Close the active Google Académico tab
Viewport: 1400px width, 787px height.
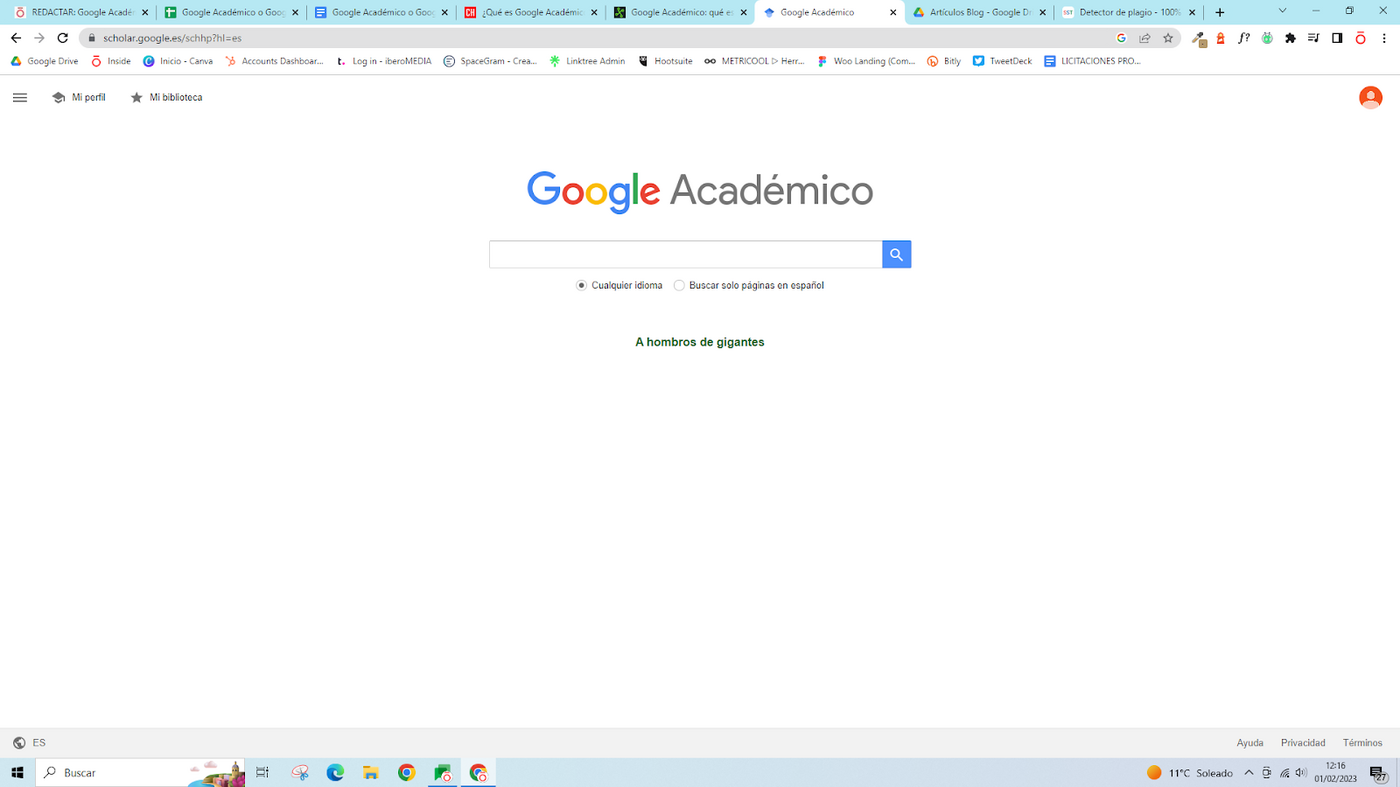[893, 13]
